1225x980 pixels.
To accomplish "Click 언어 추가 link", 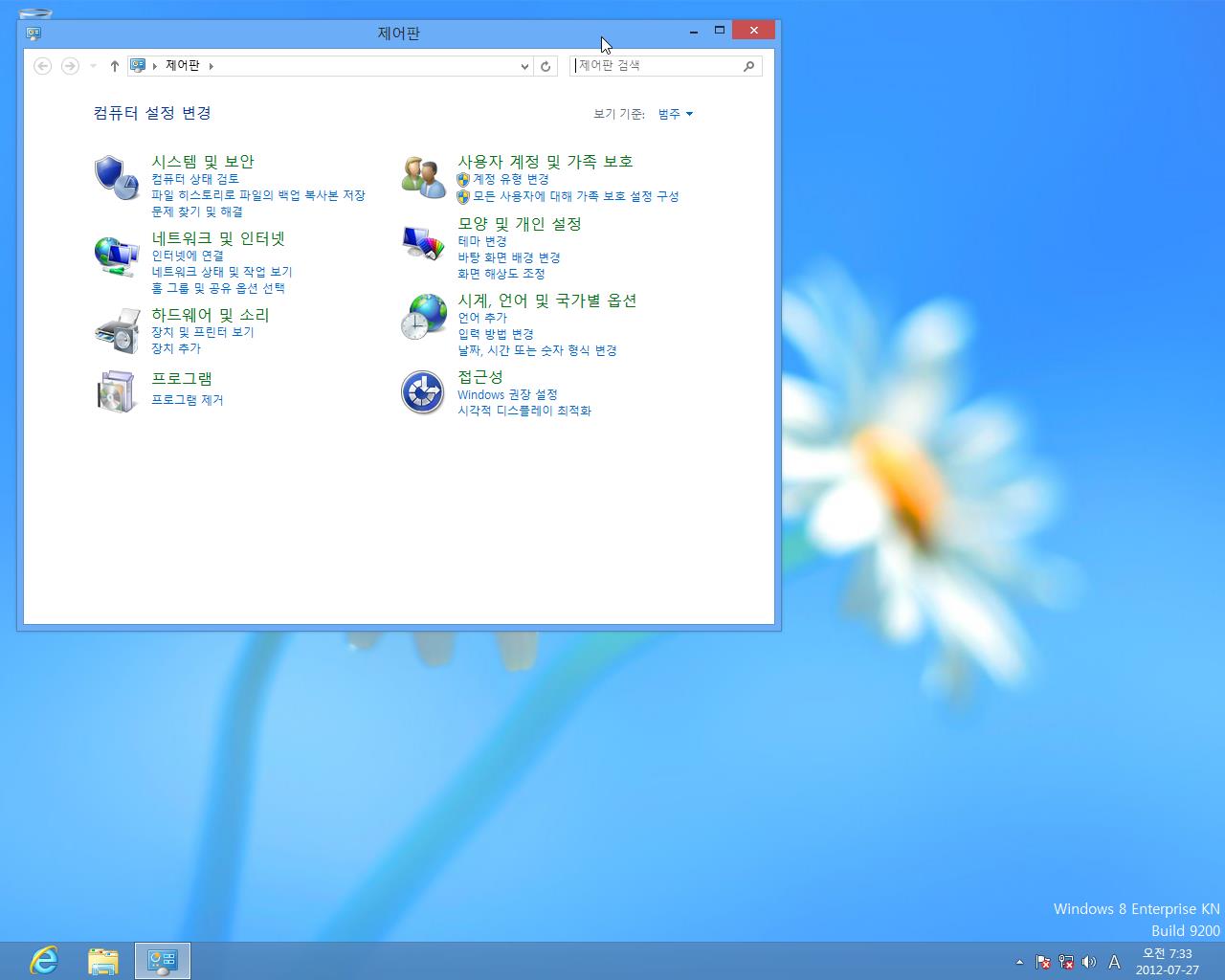I will coord(482,318).
